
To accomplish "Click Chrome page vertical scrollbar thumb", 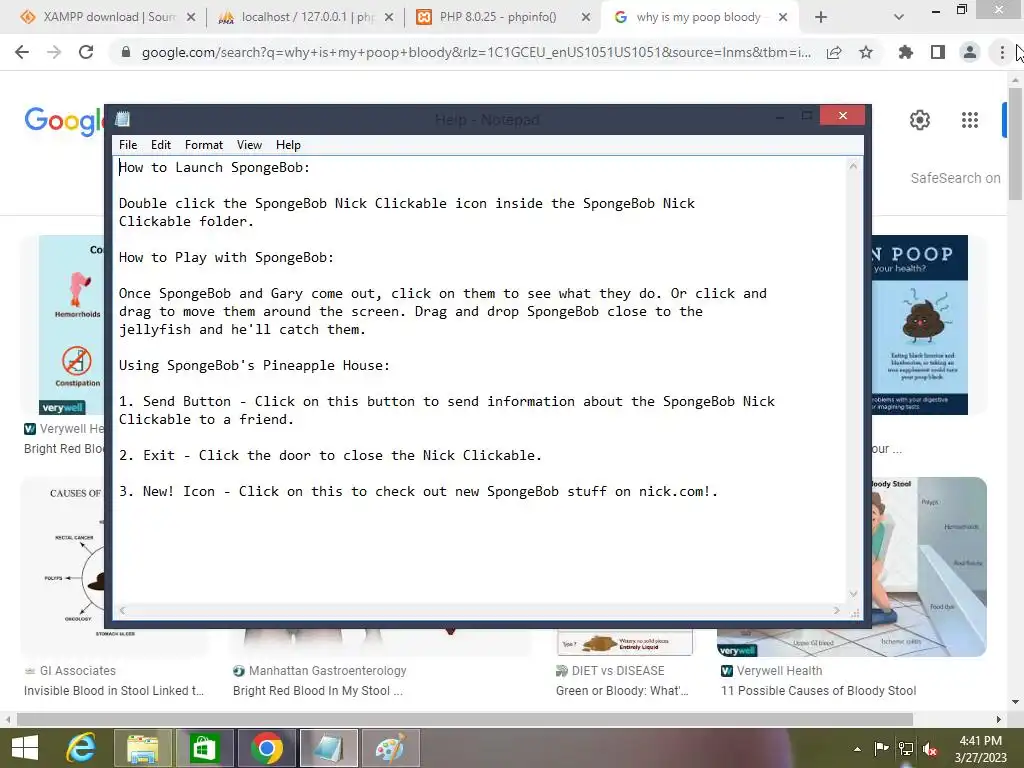I will (1015, 144).
